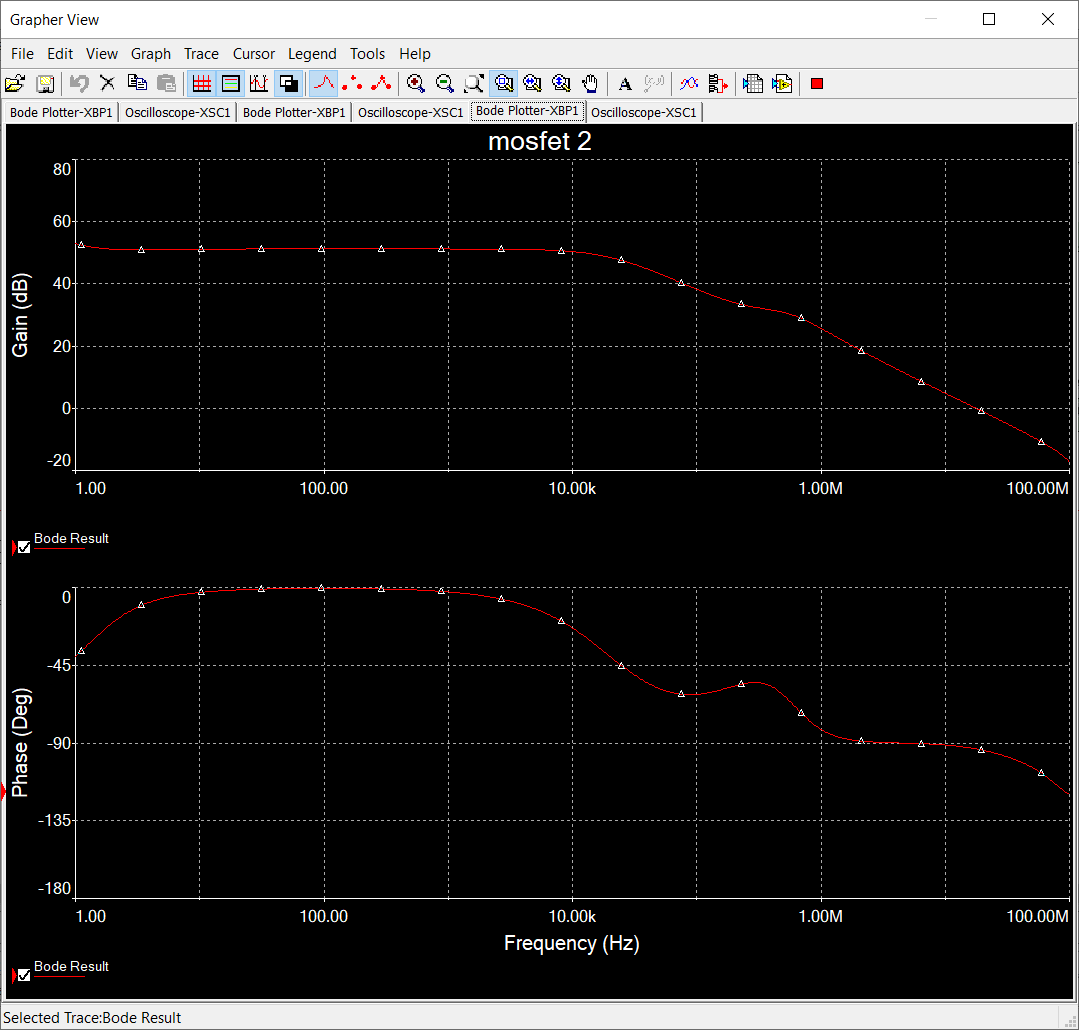
Task: Toggle black and white background icon
Action: pyautogui.click(x=289, y=84)
